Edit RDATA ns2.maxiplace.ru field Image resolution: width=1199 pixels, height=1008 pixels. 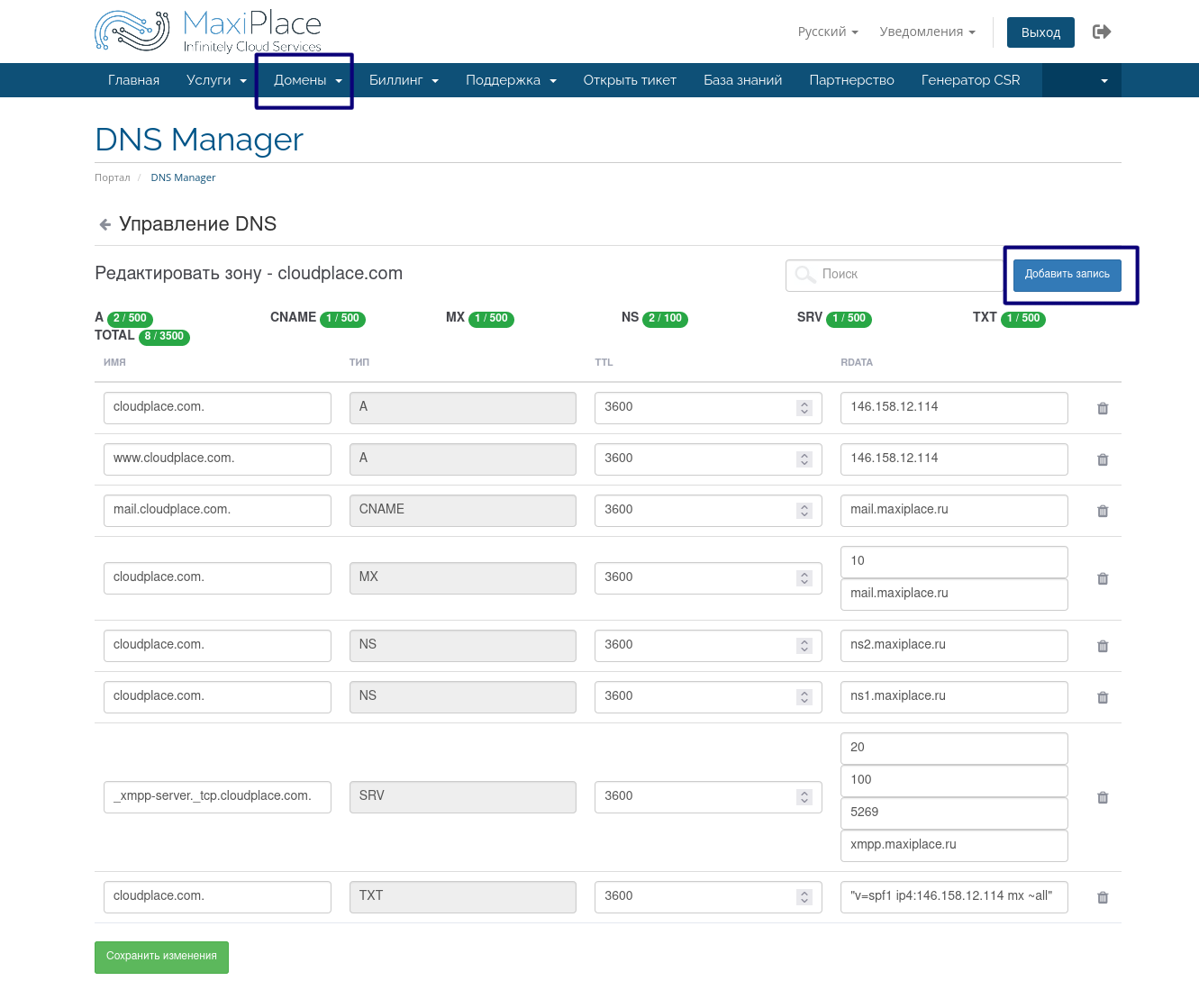[954, 646]
